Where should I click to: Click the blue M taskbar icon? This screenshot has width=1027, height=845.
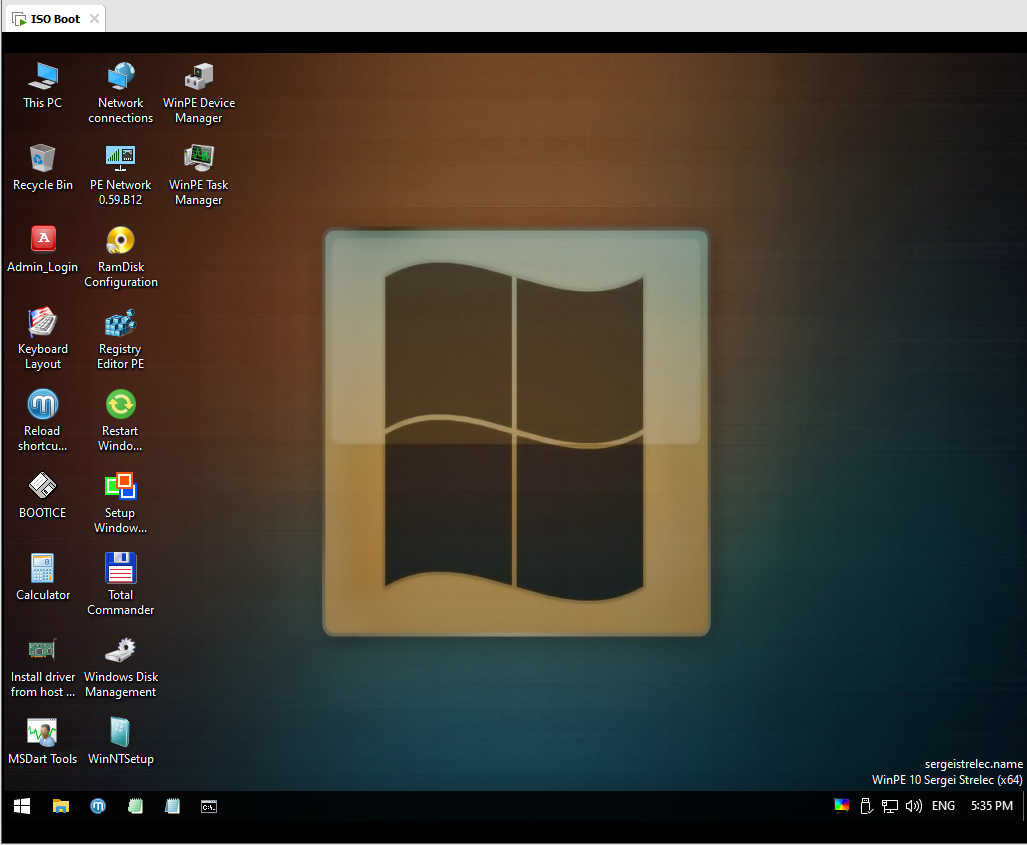click(98, 806)
